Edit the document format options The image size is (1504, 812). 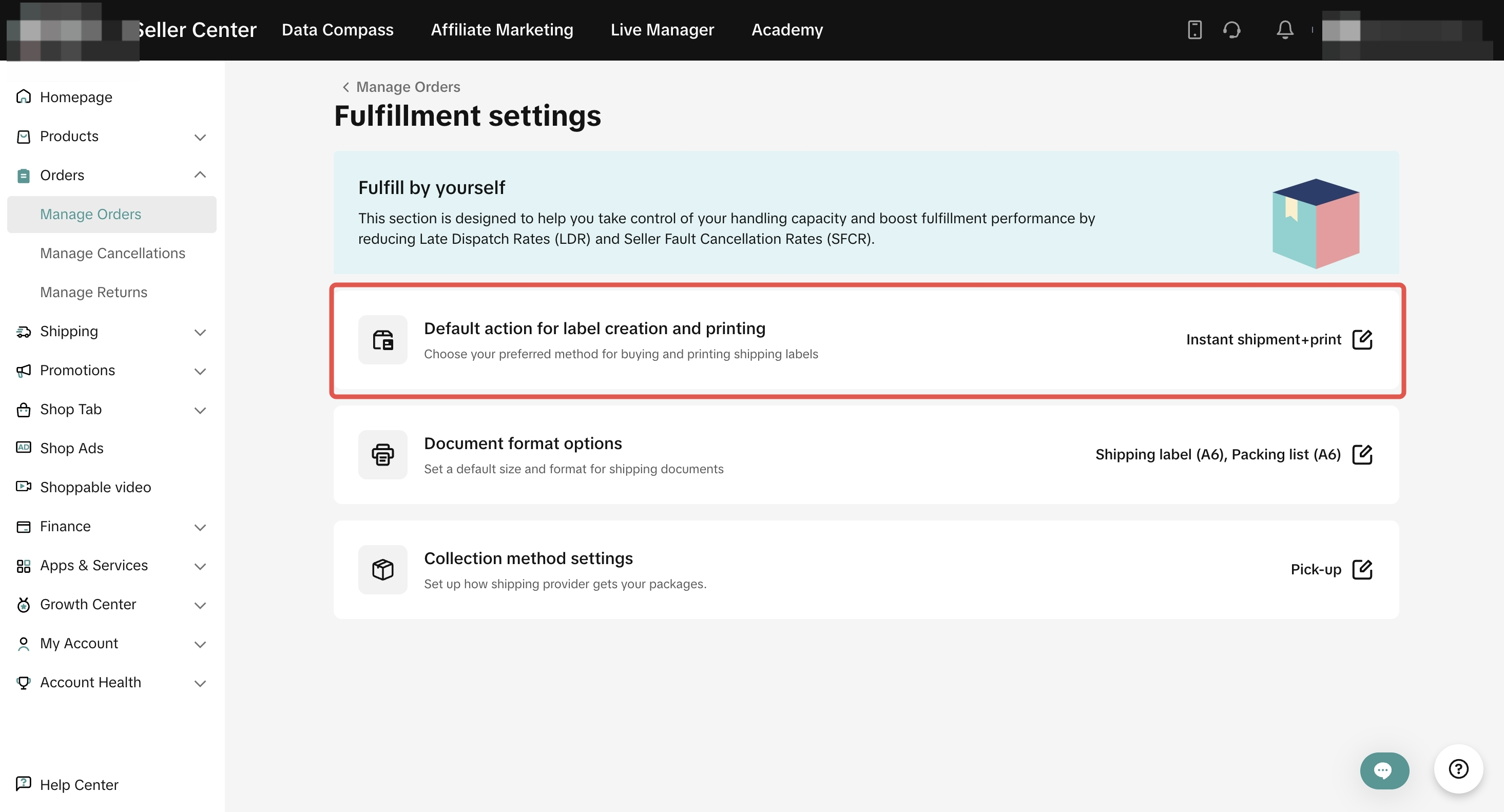tap(1362, 455)
